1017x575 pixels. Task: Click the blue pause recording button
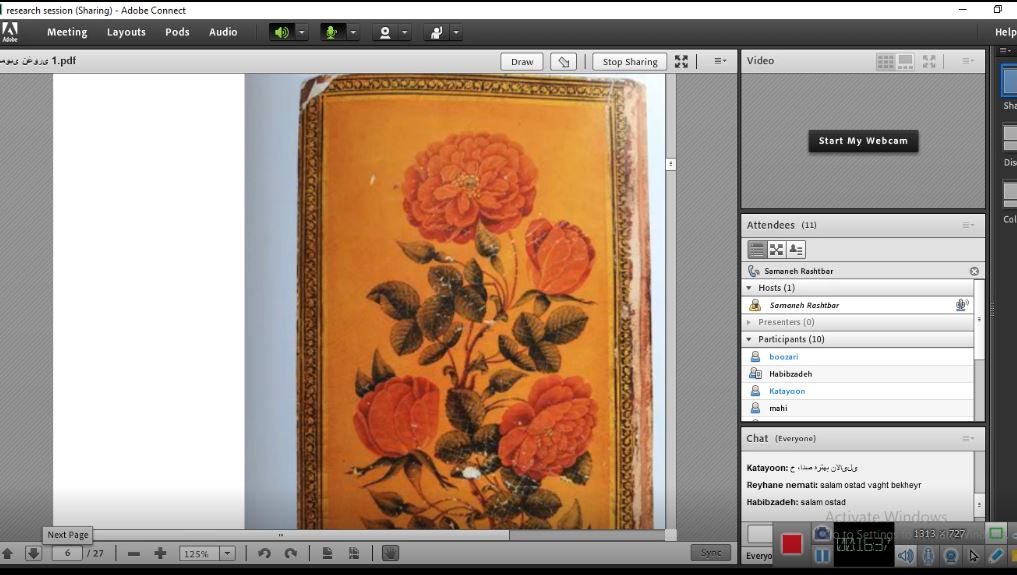pyautogui.click(x=822, y=556)
